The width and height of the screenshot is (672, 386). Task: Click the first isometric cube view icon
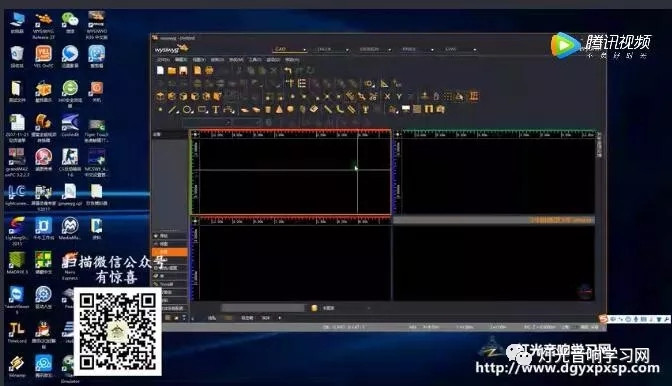[160, 96]
